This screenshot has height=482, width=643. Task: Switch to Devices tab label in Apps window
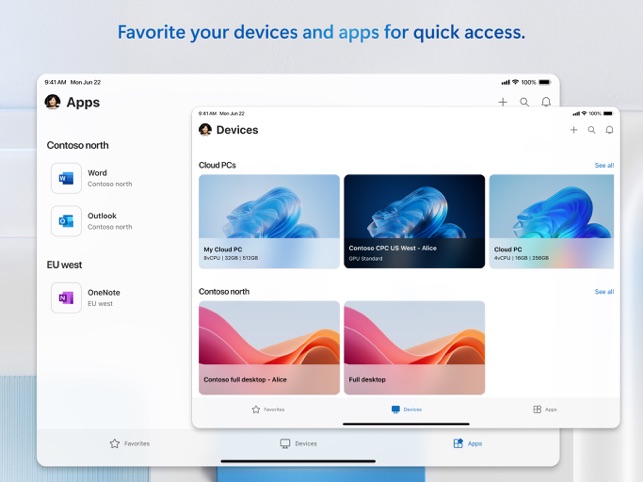(x=306, y=443)
